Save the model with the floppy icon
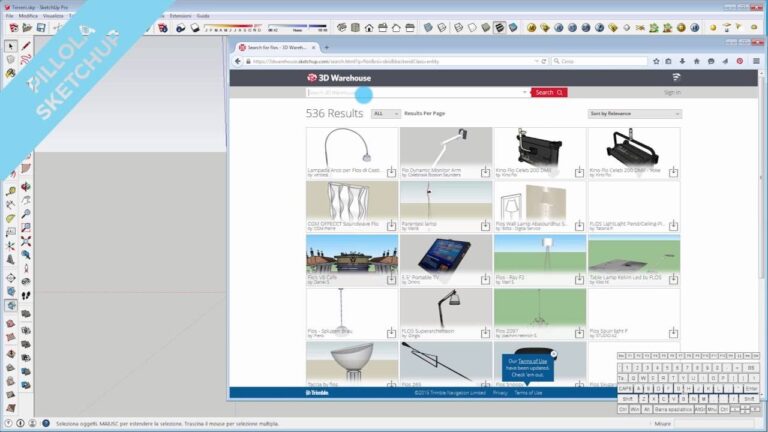The height and width of the screenshot is (432, 768). (41, 28)
